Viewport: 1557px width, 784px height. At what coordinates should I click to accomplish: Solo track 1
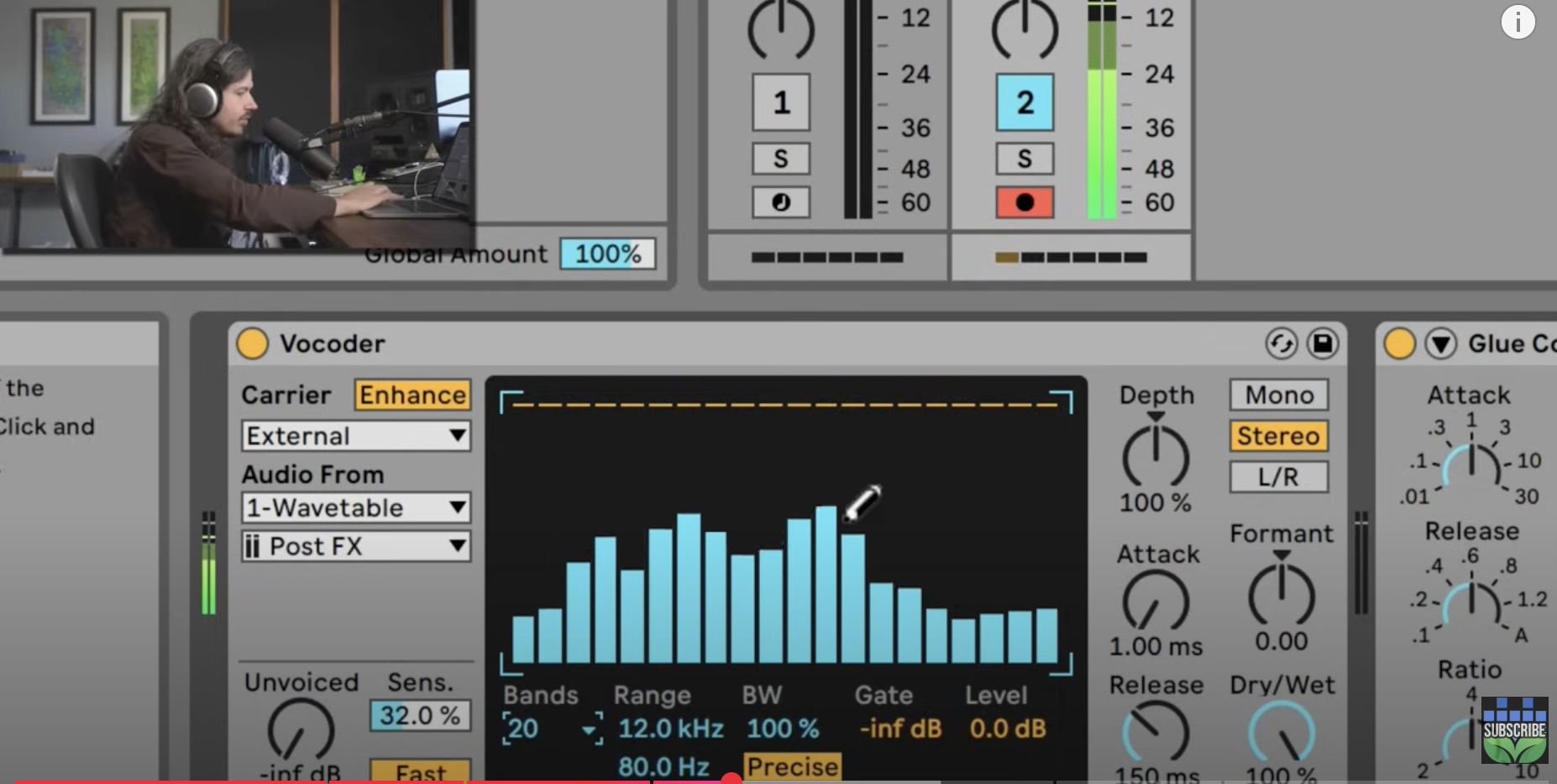click(x=781, y=159)
